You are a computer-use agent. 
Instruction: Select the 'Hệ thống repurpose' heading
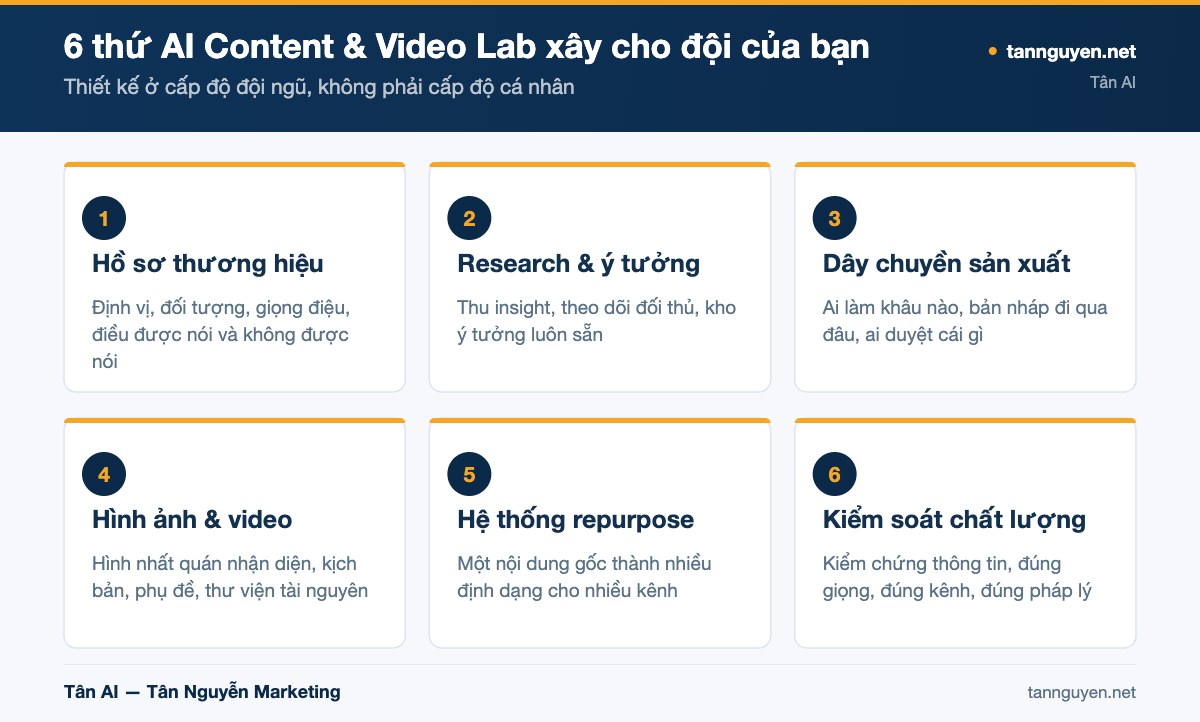575,520
